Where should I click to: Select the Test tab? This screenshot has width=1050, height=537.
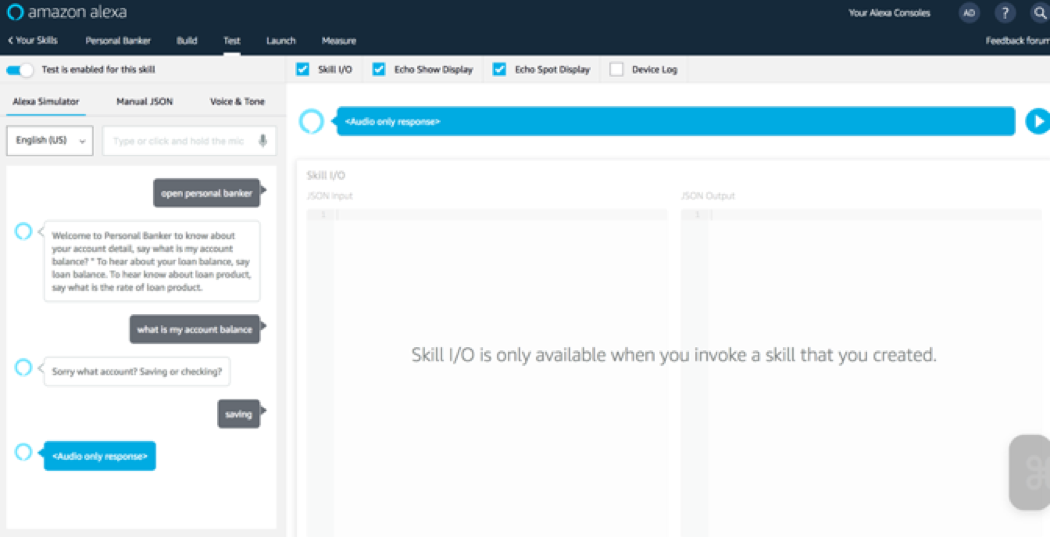(232, 41)
